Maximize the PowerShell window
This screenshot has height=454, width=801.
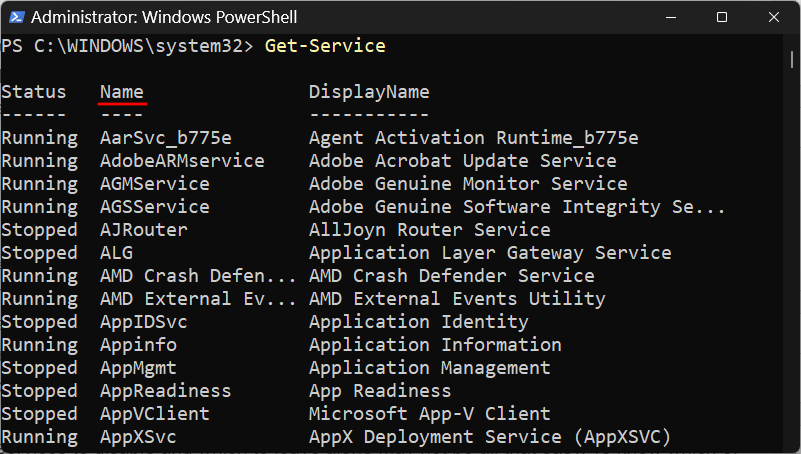721,17
